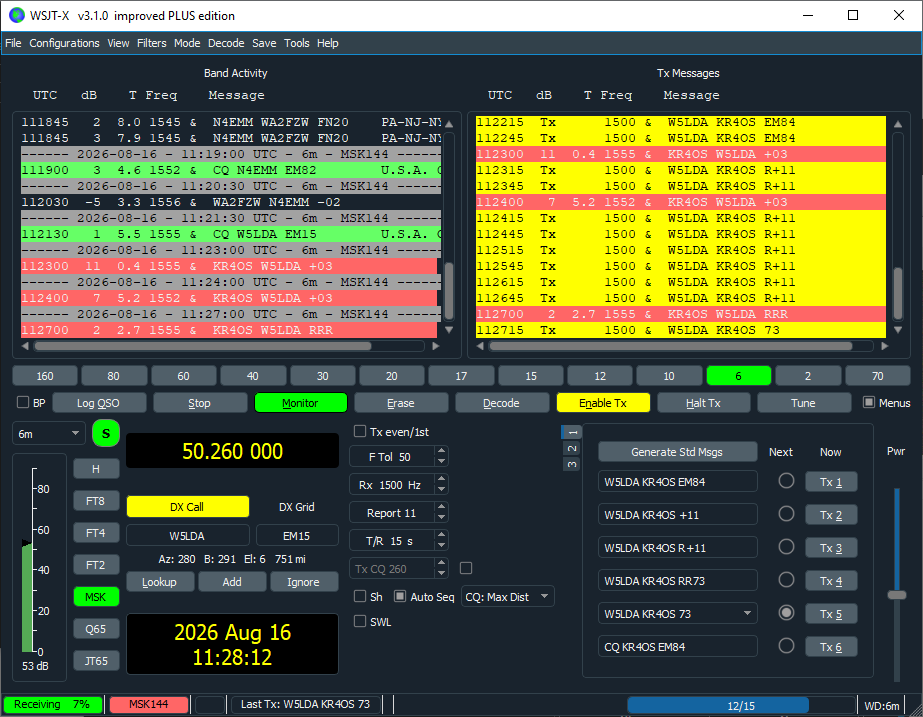
Task: Enable the SWL checkbox
Action: point(360,621)
